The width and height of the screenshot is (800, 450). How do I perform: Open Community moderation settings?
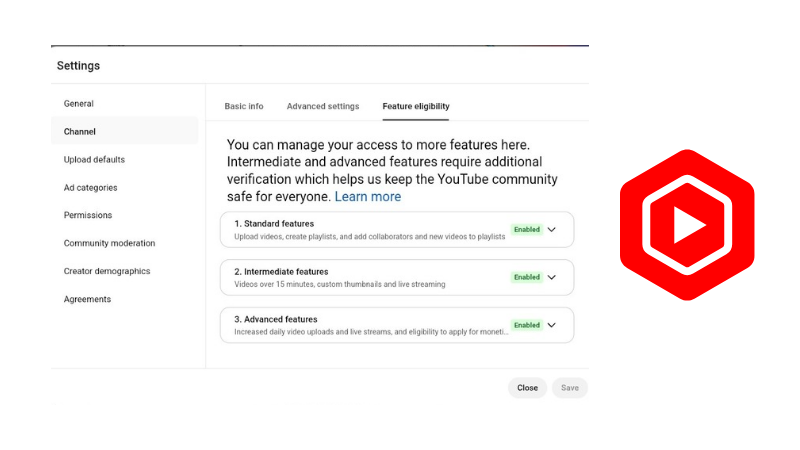109,243
